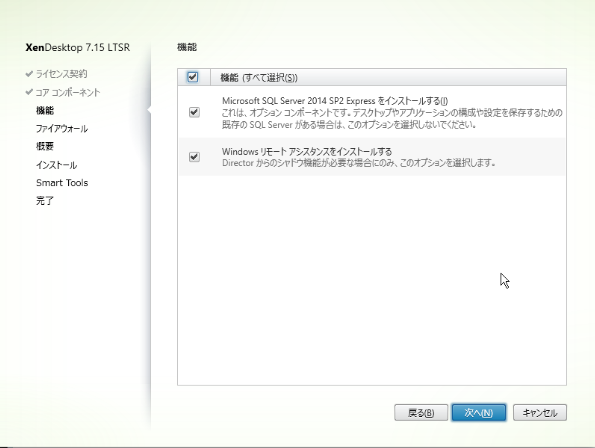Click the checkmark icon beside コア コンポーネント
This screenshot has height=448, width=595.
(29, 92)
